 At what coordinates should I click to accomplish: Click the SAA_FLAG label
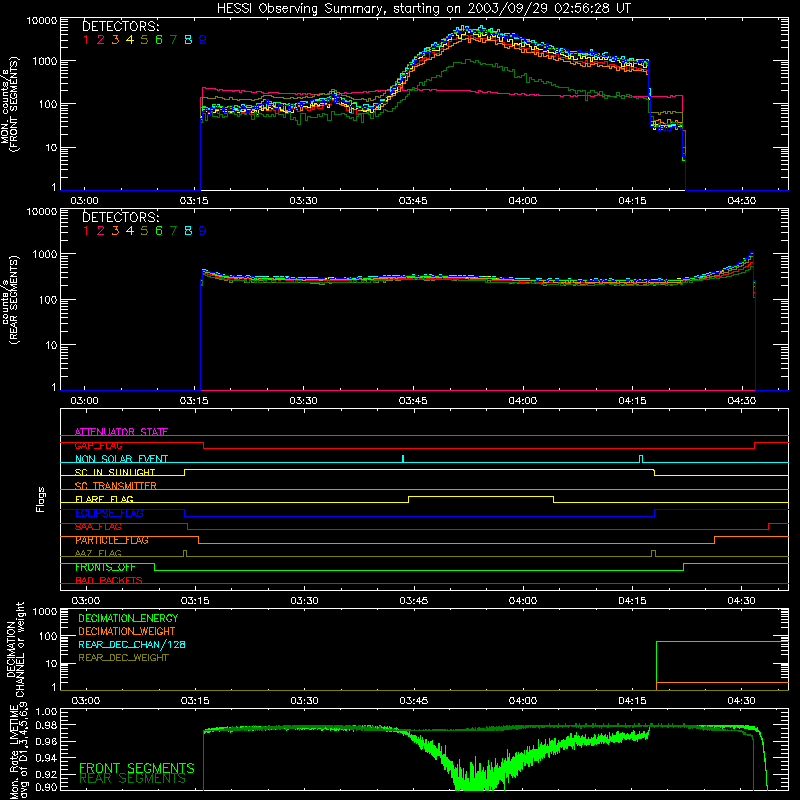98,527
